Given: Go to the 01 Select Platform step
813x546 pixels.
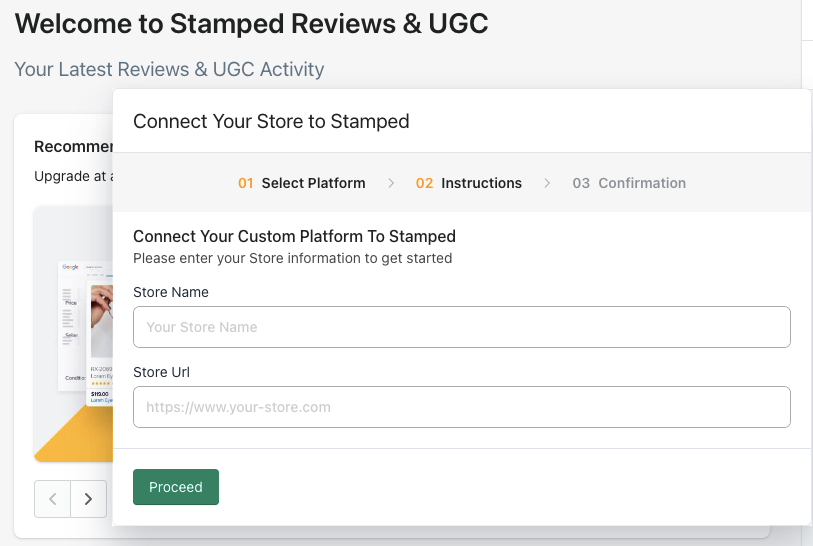Looking at the screenshot, I should click(302, 183).
